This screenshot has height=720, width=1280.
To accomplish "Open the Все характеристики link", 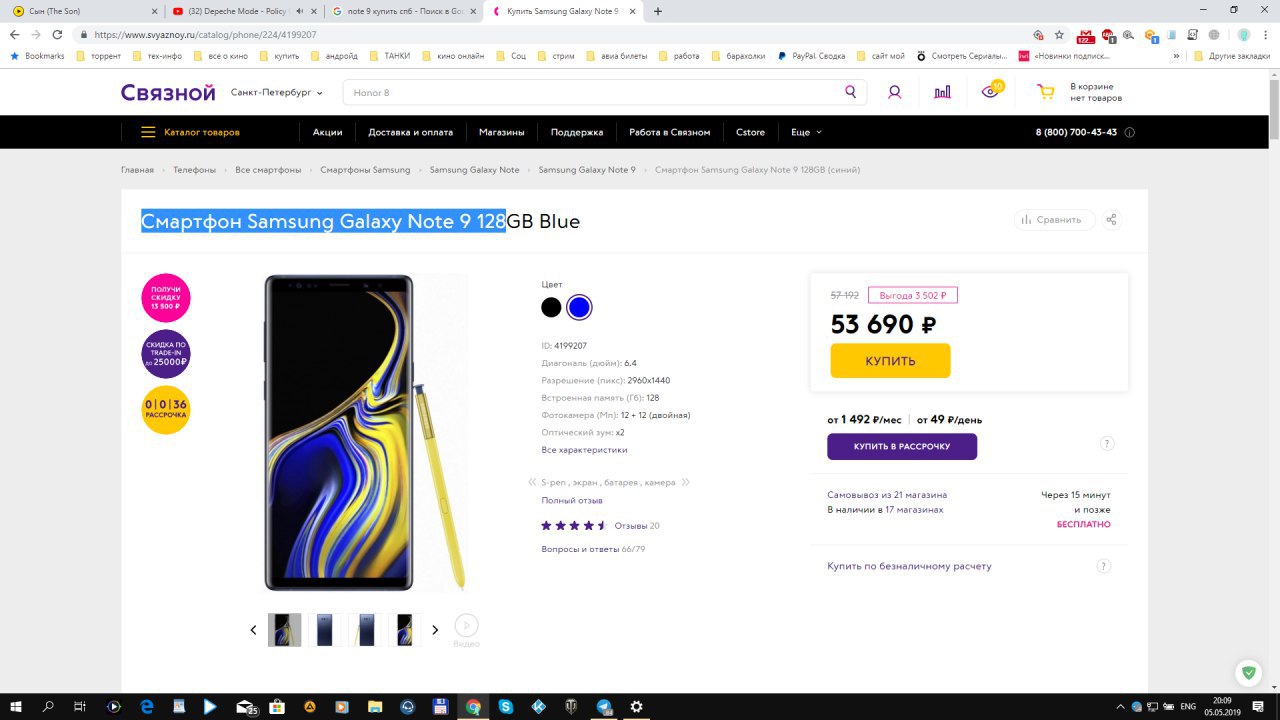I will tap(584, 450).
